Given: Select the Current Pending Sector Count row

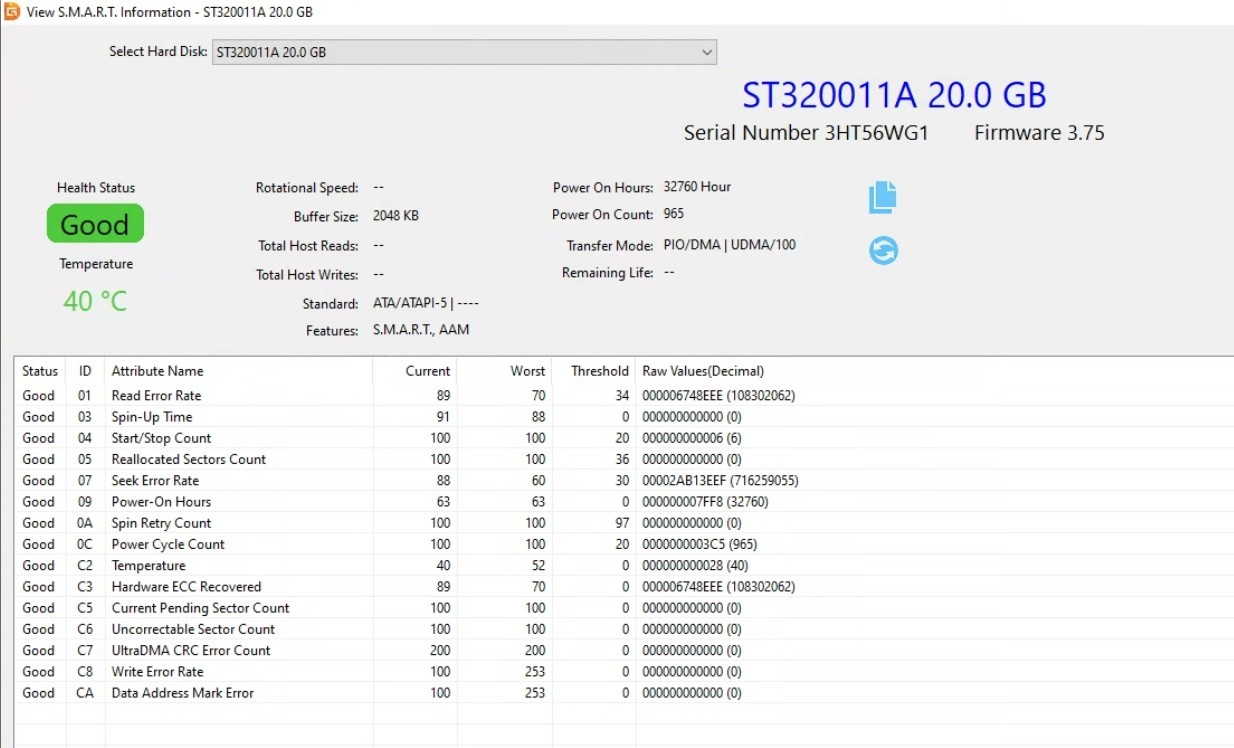Looking at the screenshot, I should (624, 608).
